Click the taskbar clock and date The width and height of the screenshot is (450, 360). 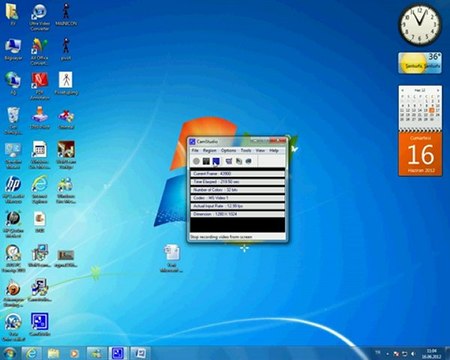point(432,354)
